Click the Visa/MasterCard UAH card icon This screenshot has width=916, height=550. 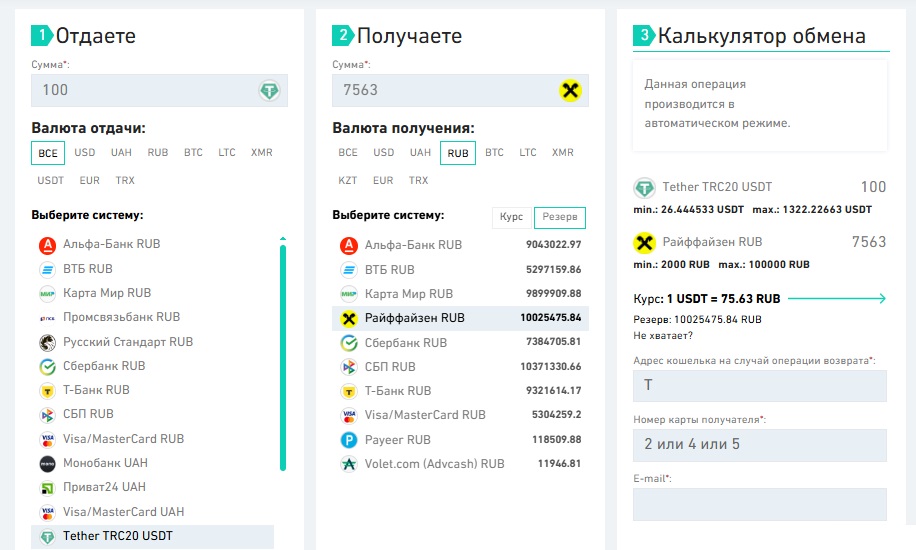click(47, 513)
